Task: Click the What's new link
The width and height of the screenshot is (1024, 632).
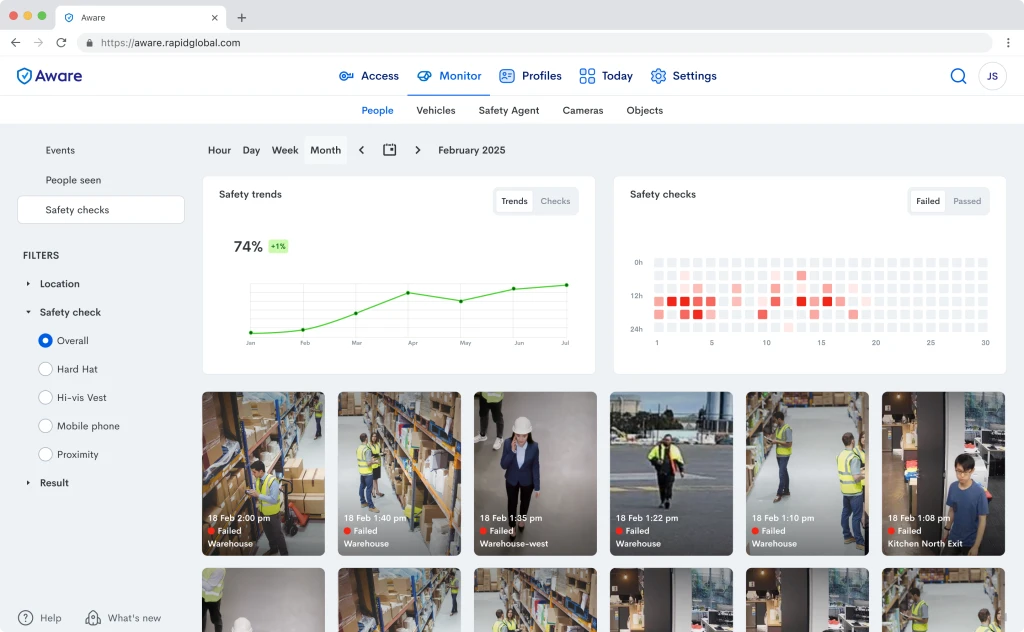Action: 134,618
